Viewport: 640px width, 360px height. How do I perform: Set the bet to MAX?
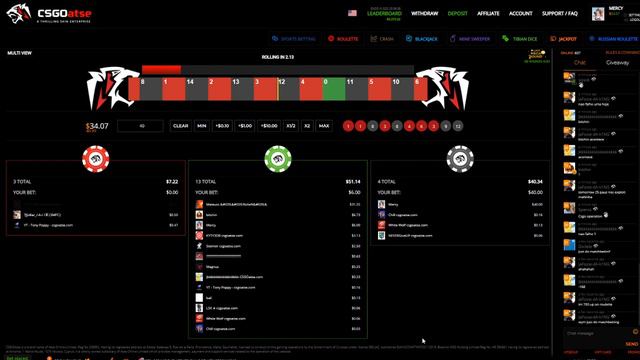pos(324,126)
